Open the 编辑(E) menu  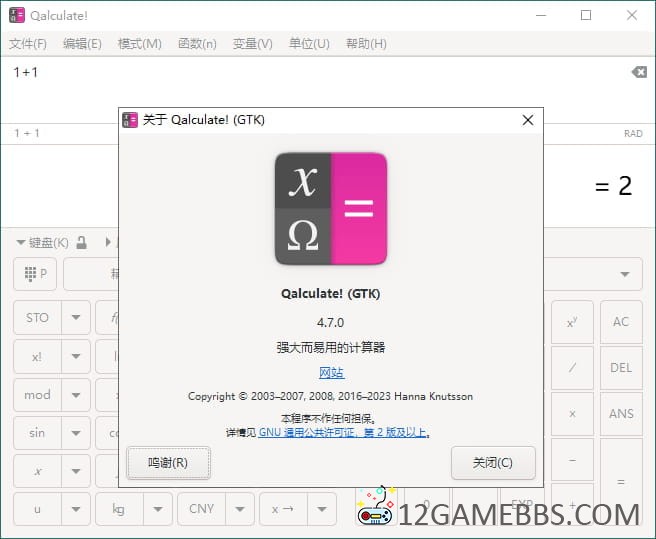(82, 44)
